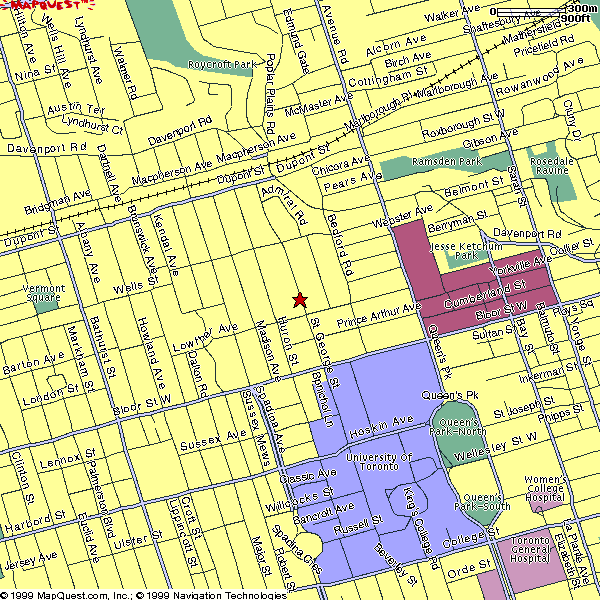Viewport: 600px width, 600px height.
Task: Click the Queen's Park-South label
Action: point(482,503)
